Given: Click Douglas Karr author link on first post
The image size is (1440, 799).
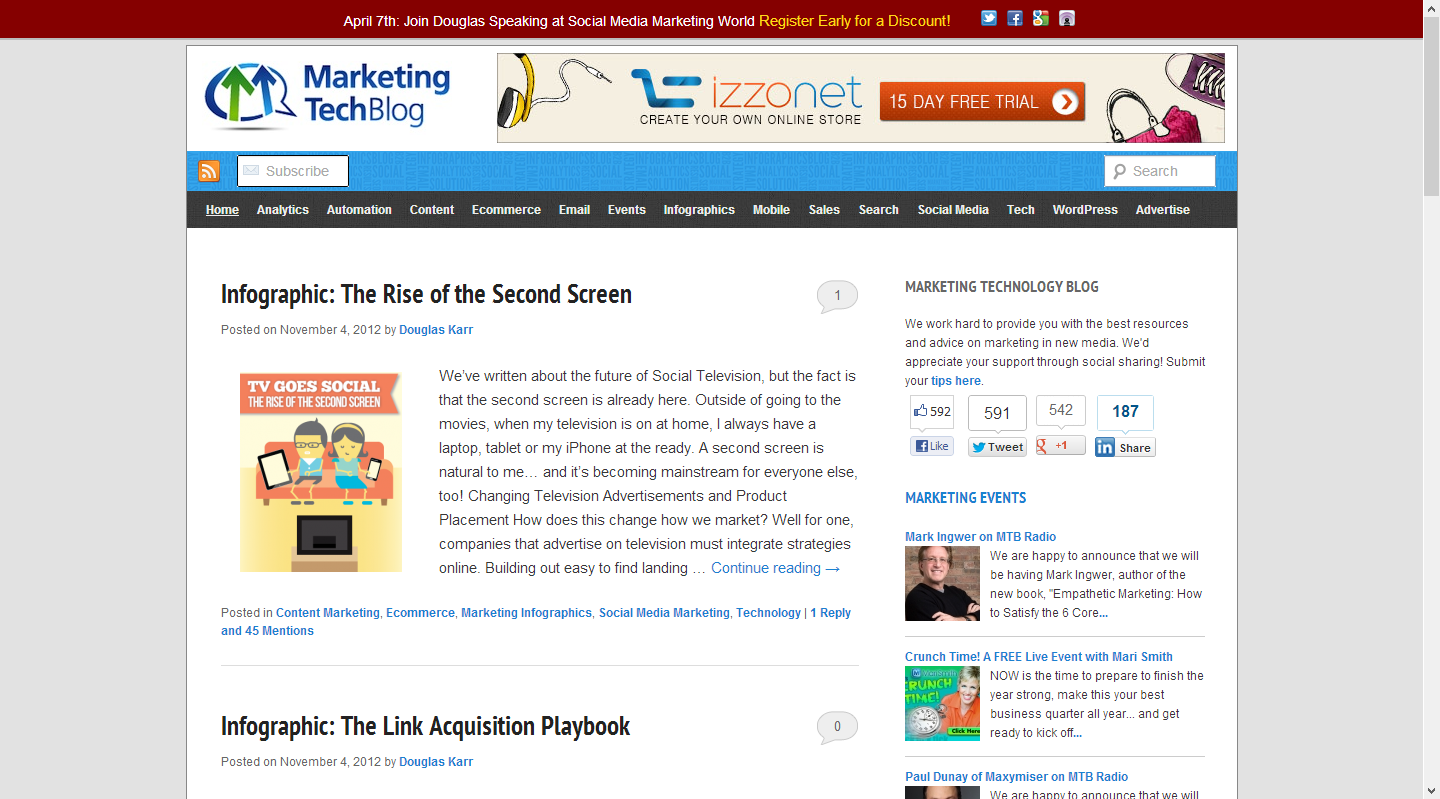Looking at the screenshot, I should [436, 330].
